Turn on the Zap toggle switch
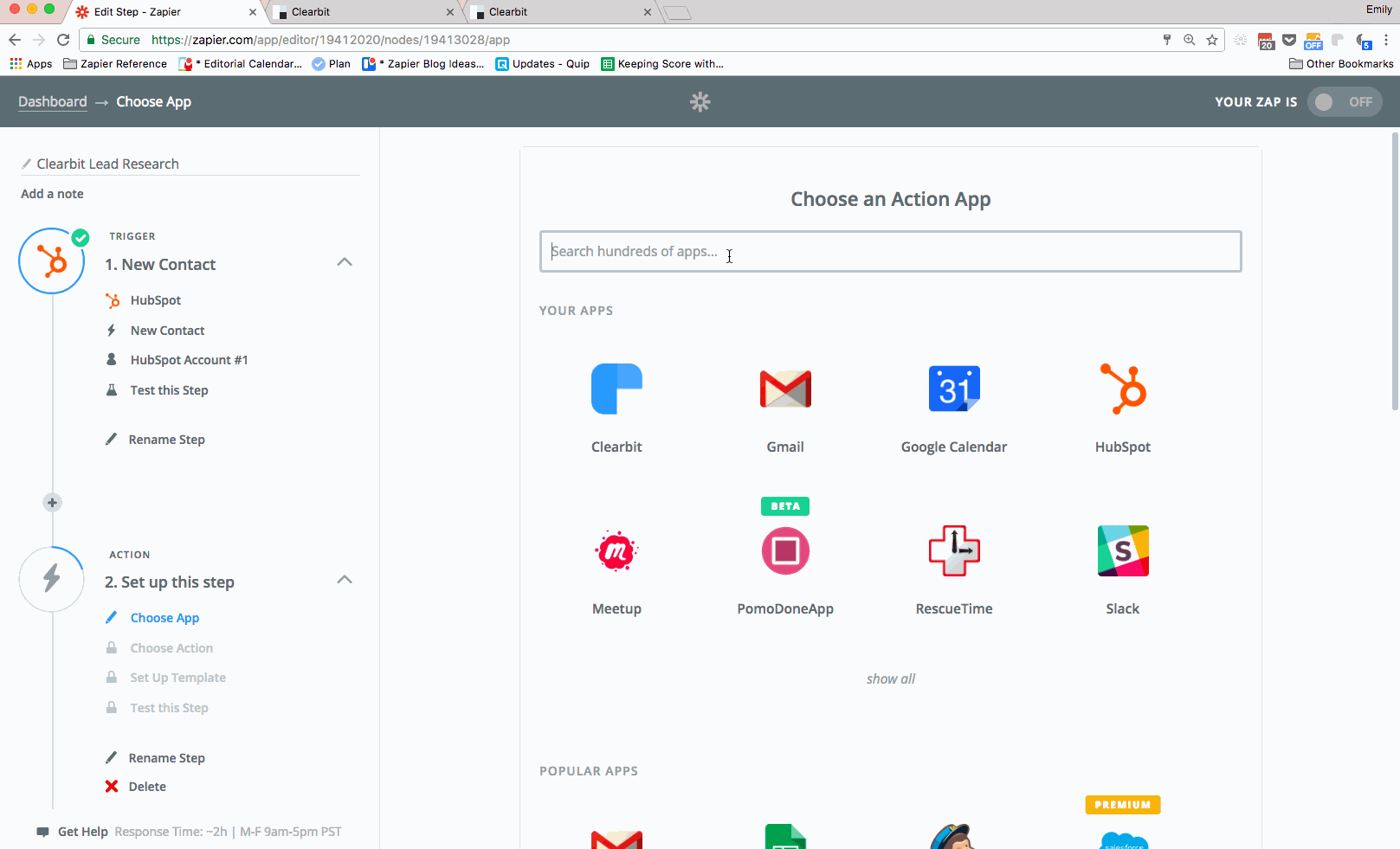 point(1345,102)
